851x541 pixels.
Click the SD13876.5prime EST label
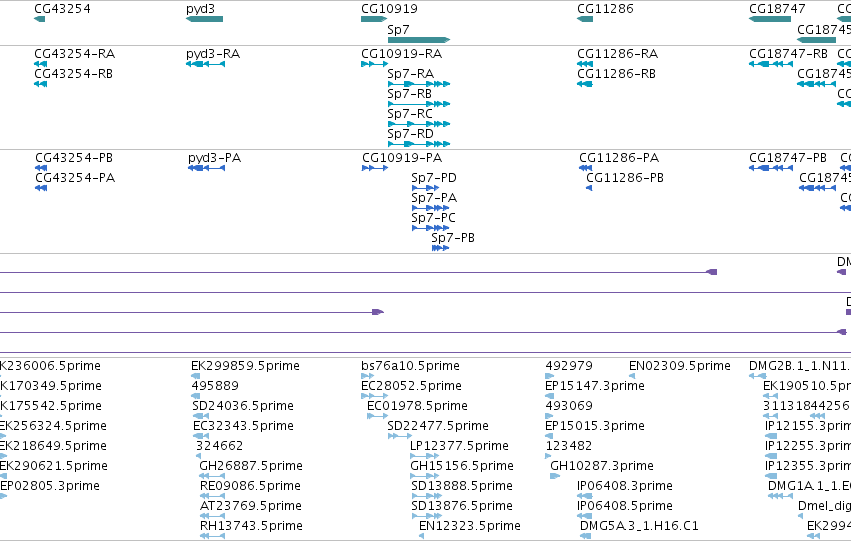(x=462, y=506)
